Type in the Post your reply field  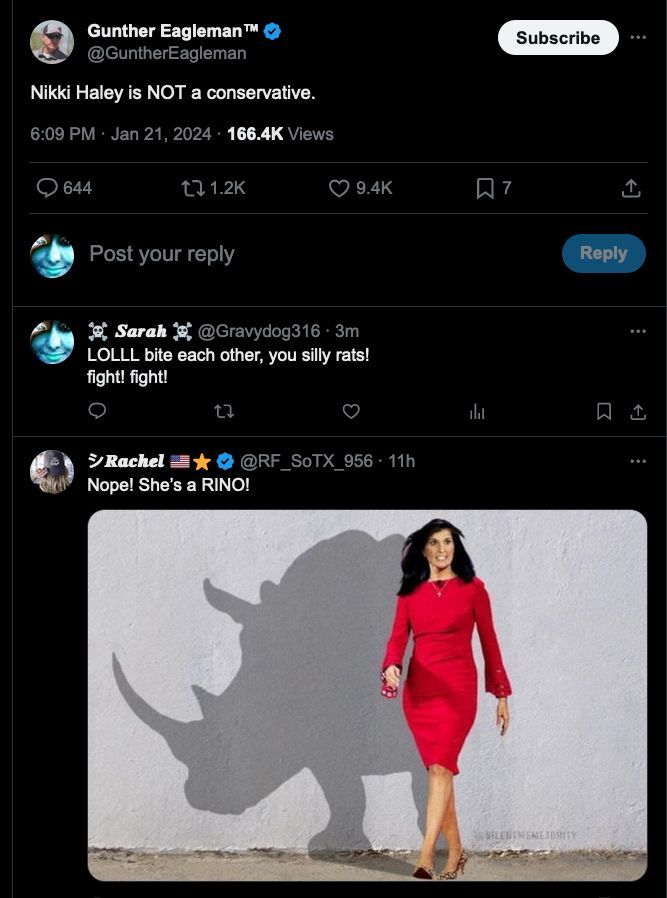pos(300,254)
